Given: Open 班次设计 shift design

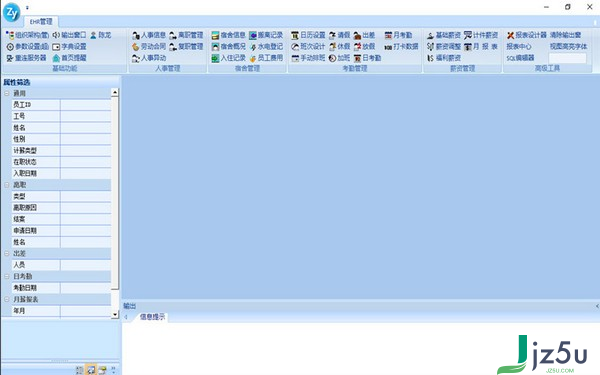Looking at the screenshot, I should [x=308, y=47].
